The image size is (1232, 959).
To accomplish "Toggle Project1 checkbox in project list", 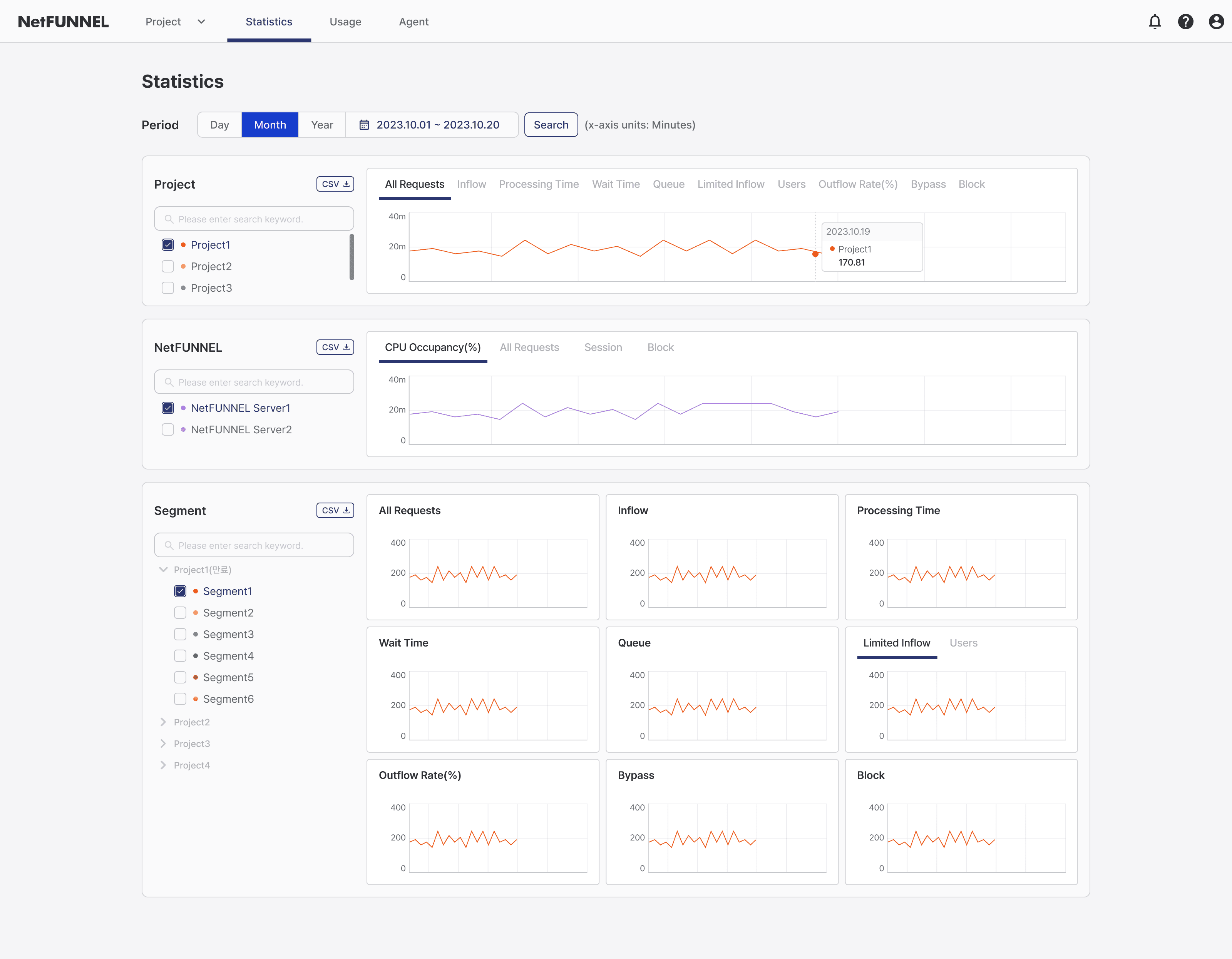I will [x=168, y=244].
